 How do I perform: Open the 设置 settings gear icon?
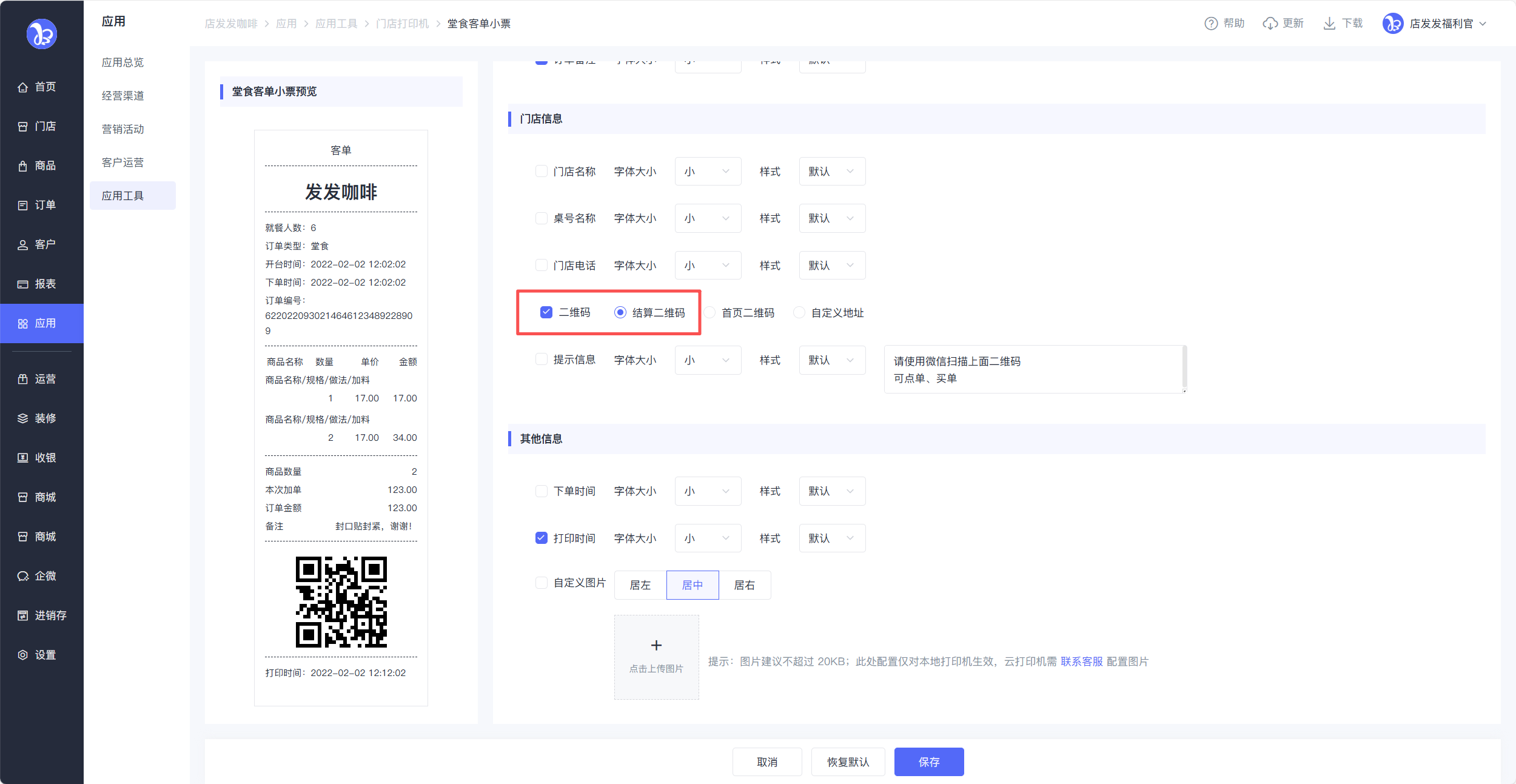23,655
